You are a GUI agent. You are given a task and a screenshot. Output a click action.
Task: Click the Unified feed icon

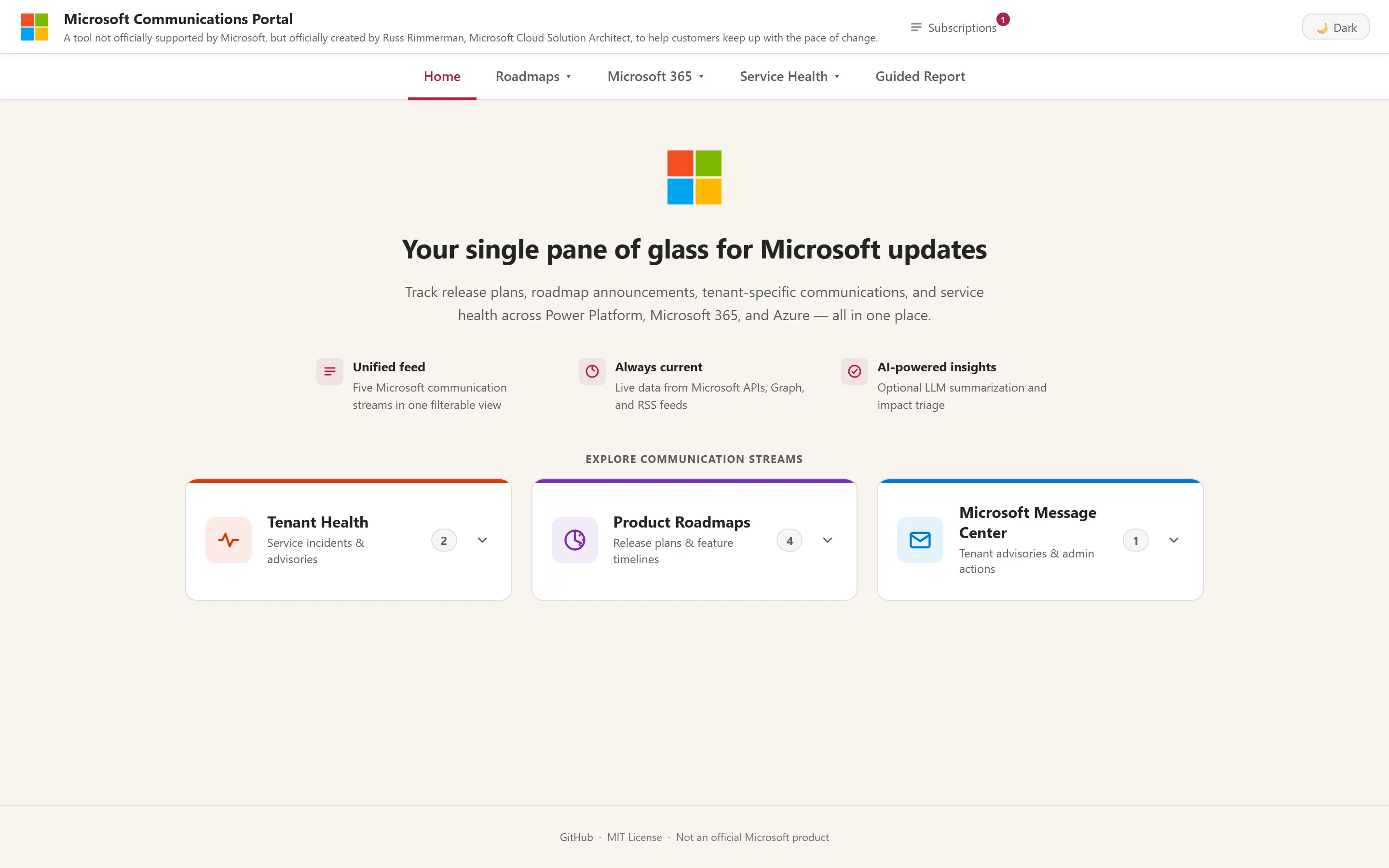pyautogui.click(x=329, y=371)
